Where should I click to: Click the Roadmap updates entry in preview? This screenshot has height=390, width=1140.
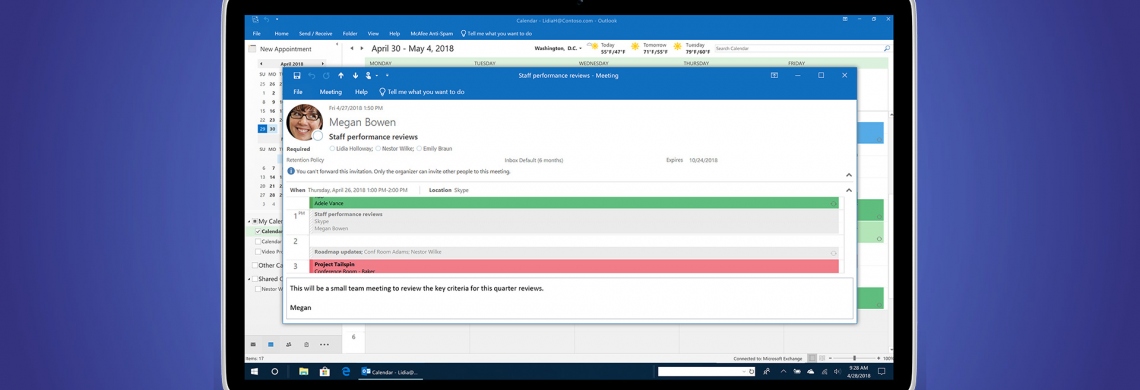click(x=574, y=252)
